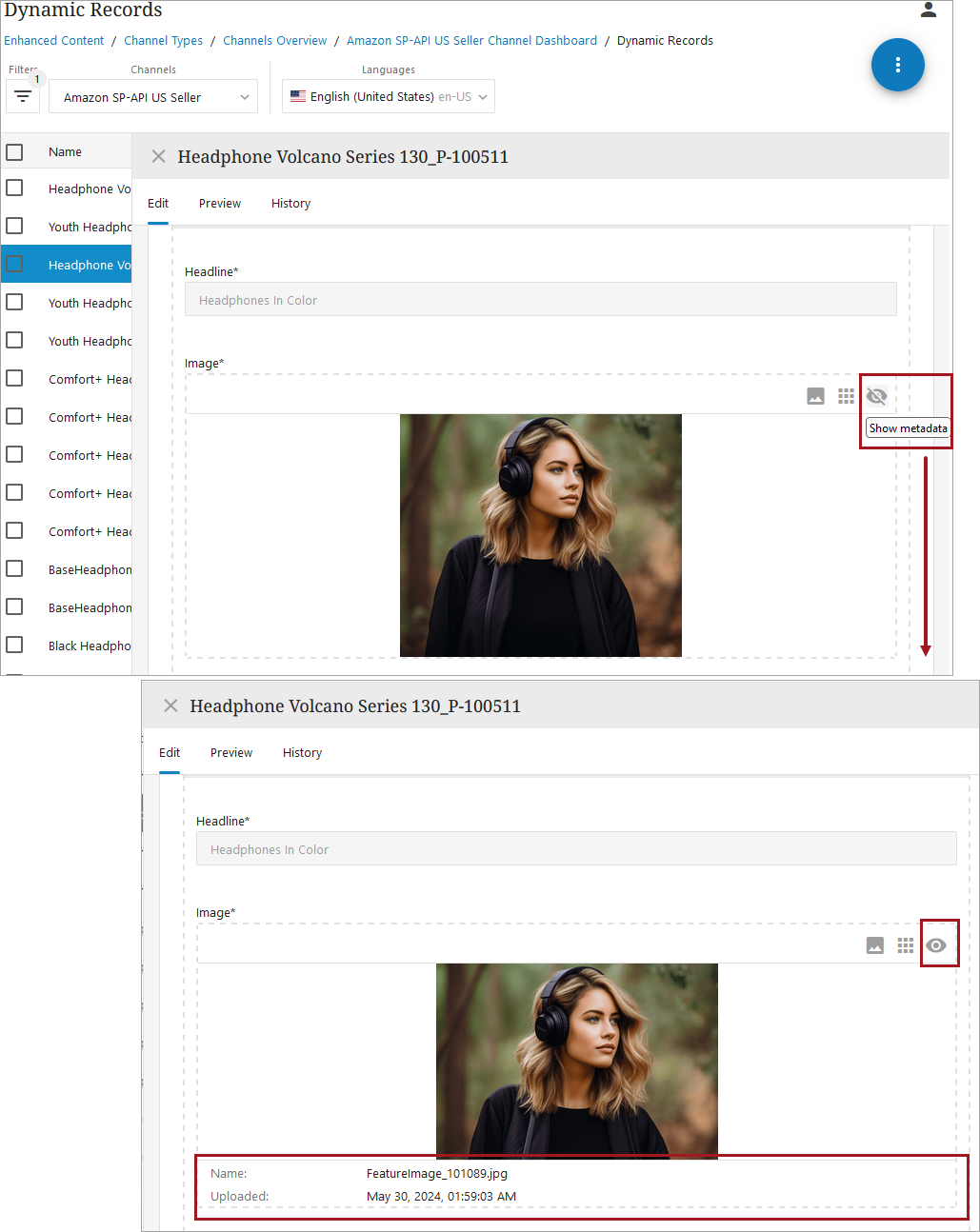
Task: Open the Languages dropdown English (United States)
Action: click(x=389, y=97)
